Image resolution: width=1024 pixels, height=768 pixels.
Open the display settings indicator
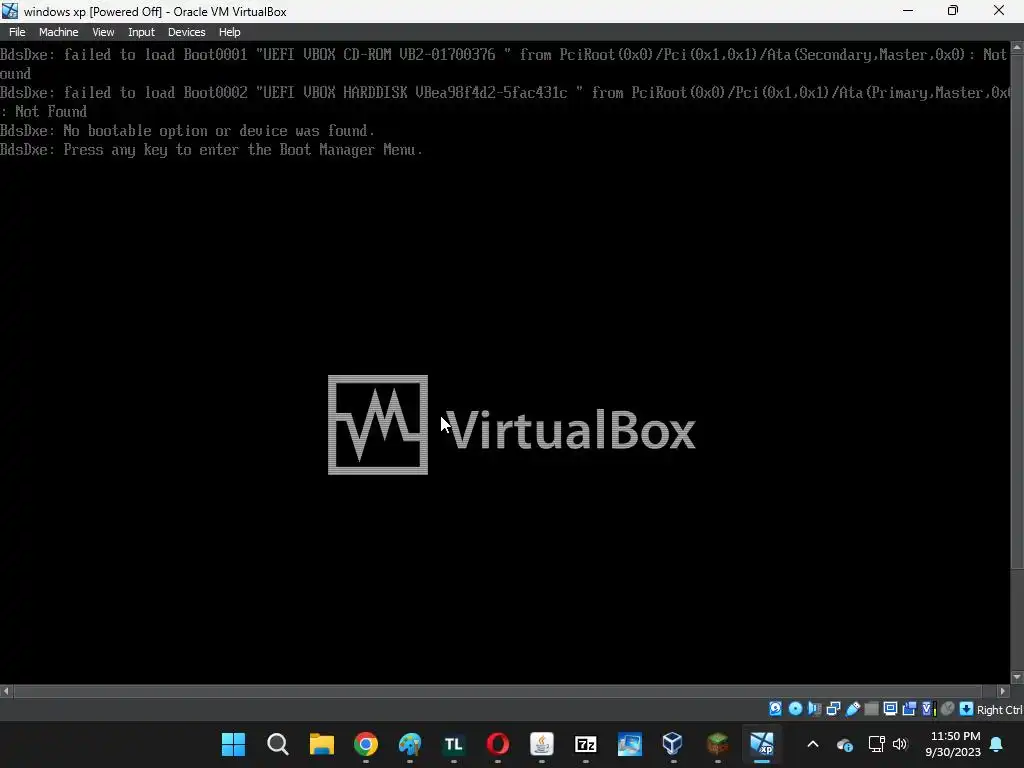[x=890, y=709]
